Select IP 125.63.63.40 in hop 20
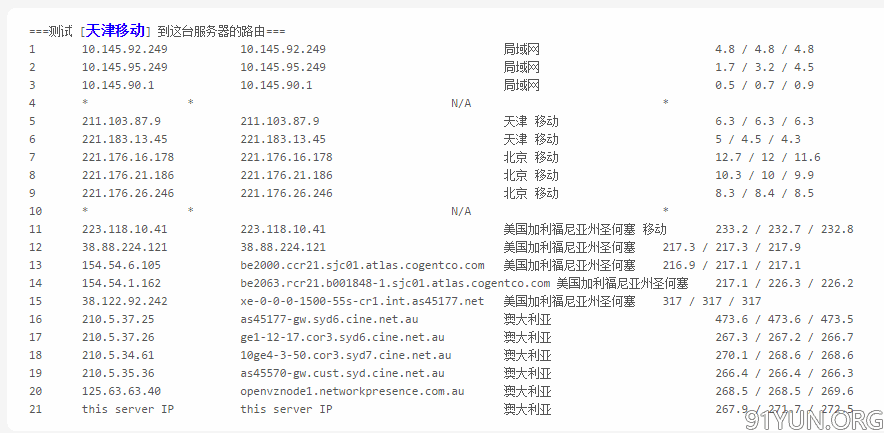Screen dimensions: 884x433 (x=121, y=391)
